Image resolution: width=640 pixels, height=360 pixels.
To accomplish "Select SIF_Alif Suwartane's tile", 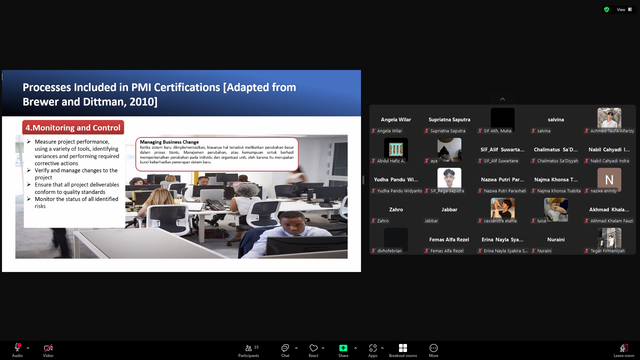I will [502, 150].
